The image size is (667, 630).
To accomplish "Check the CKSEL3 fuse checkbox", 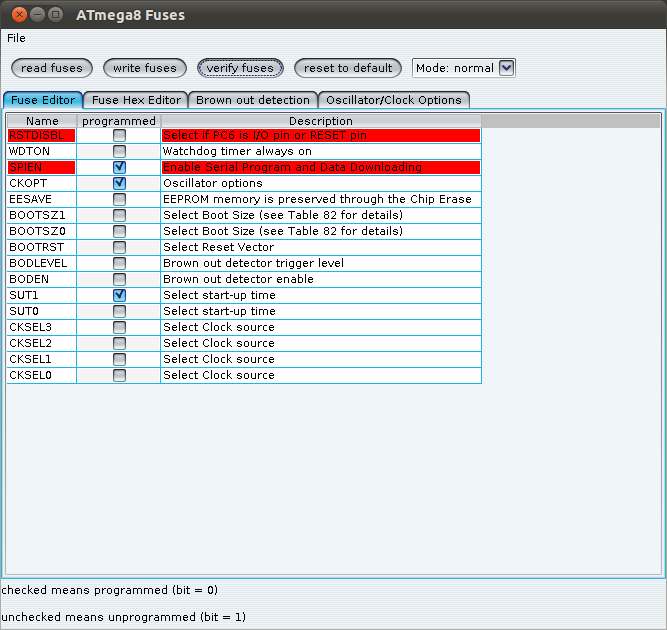I will 119,327.
